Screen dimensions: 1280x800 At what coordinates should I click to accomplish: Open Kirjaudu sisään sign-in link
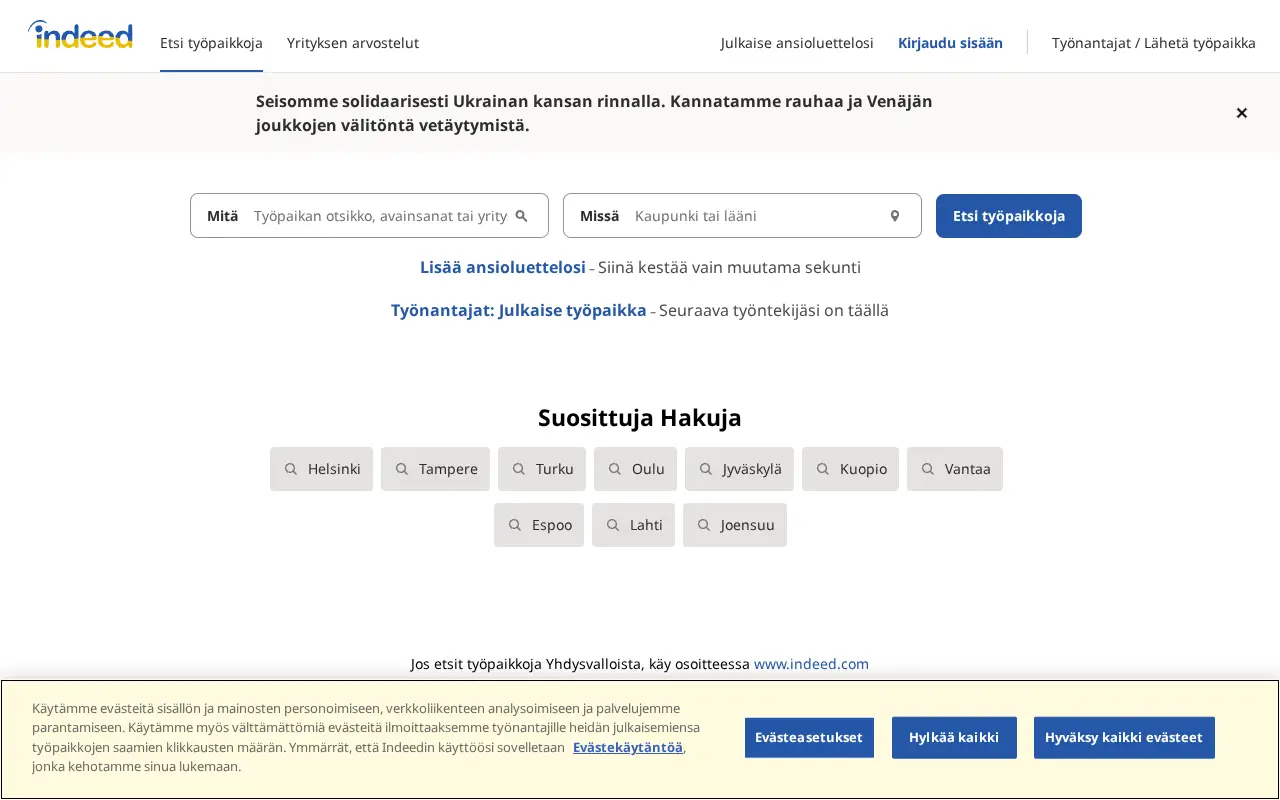tap(950, 43)
